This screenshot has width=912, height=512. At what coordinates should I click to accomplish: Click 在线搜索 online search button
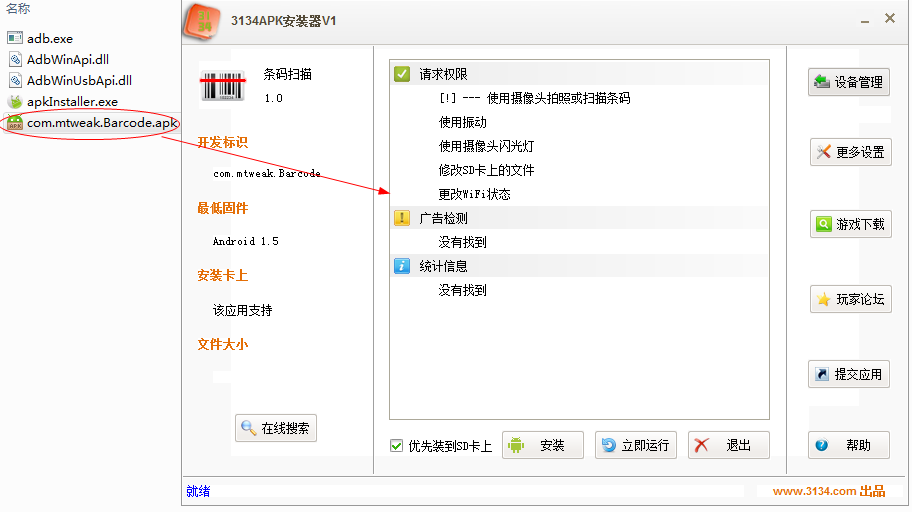point(276,428)
